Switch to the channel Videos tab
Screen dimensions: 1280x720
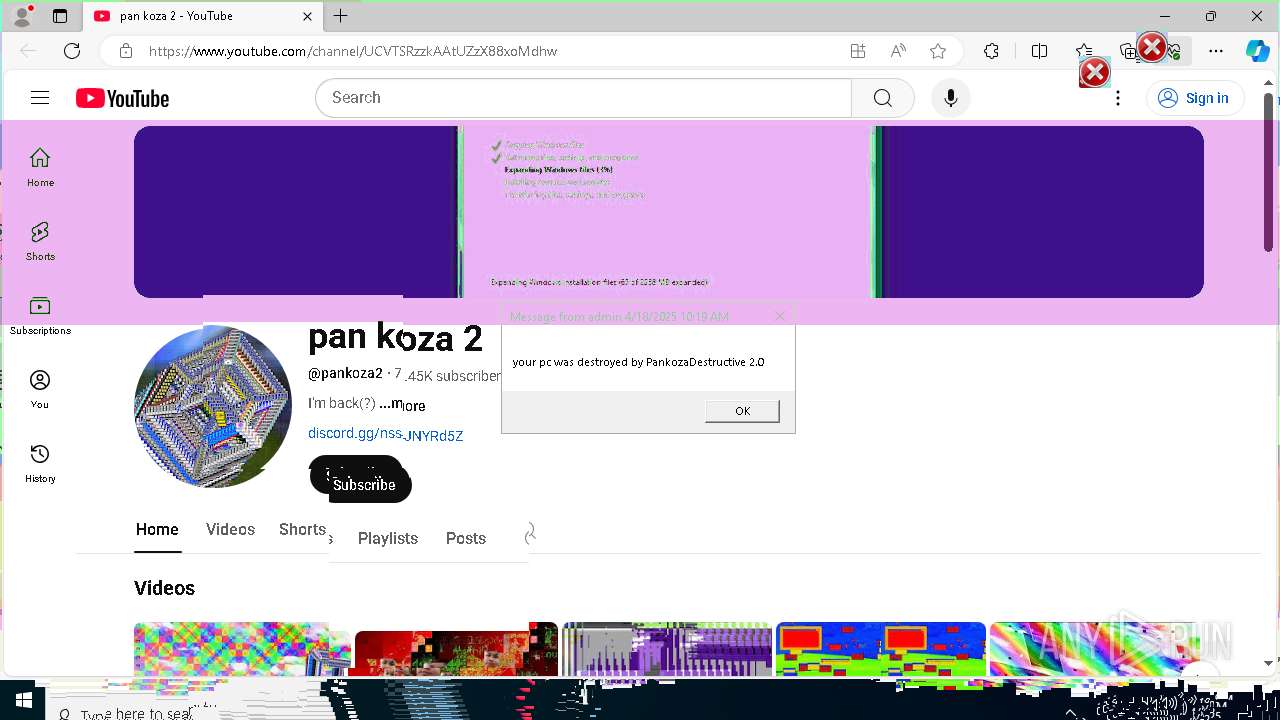230,530
